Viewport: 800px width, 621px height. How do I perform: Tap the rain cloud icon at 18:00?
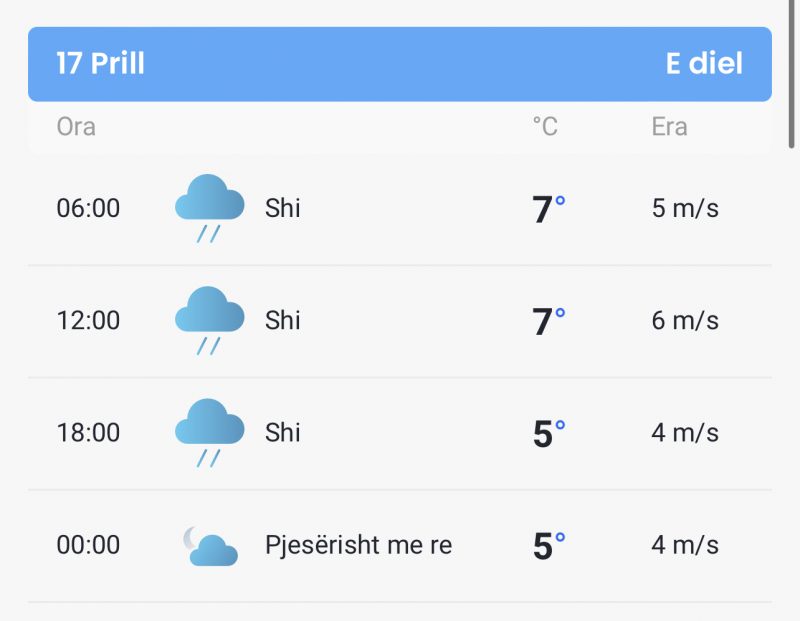click(x=209, y=433)
